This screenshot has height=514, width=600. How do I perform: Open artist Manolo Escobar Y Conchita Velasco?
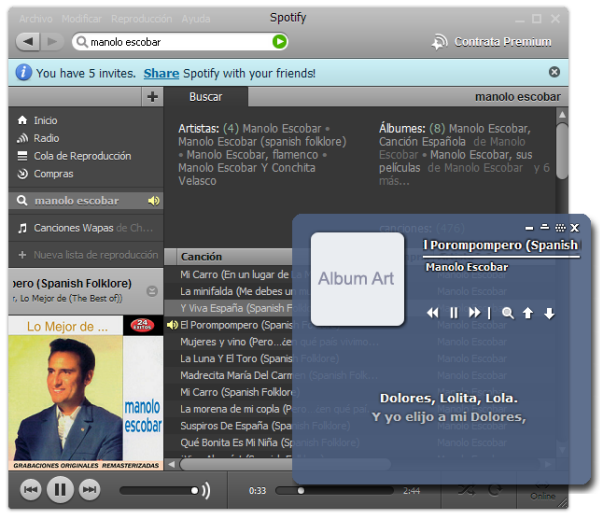point(247,174)
